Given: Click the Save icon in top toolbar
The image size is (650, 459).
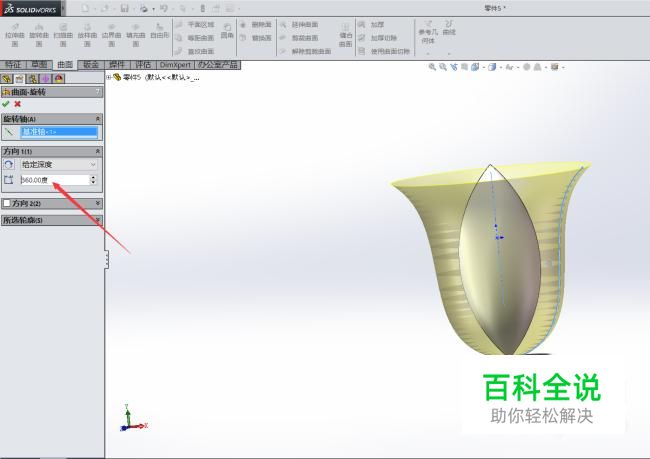Looking at the screenshot, I should pyautogui.click(x=124, y=8).
